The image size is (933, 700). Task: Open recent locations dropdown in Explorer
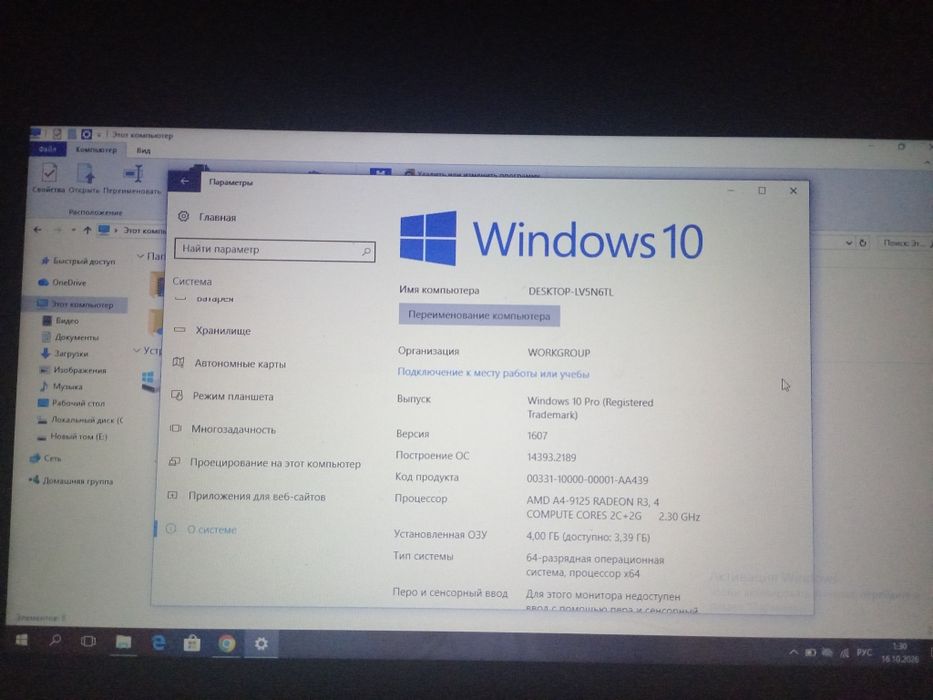click(x=73, y=230)
